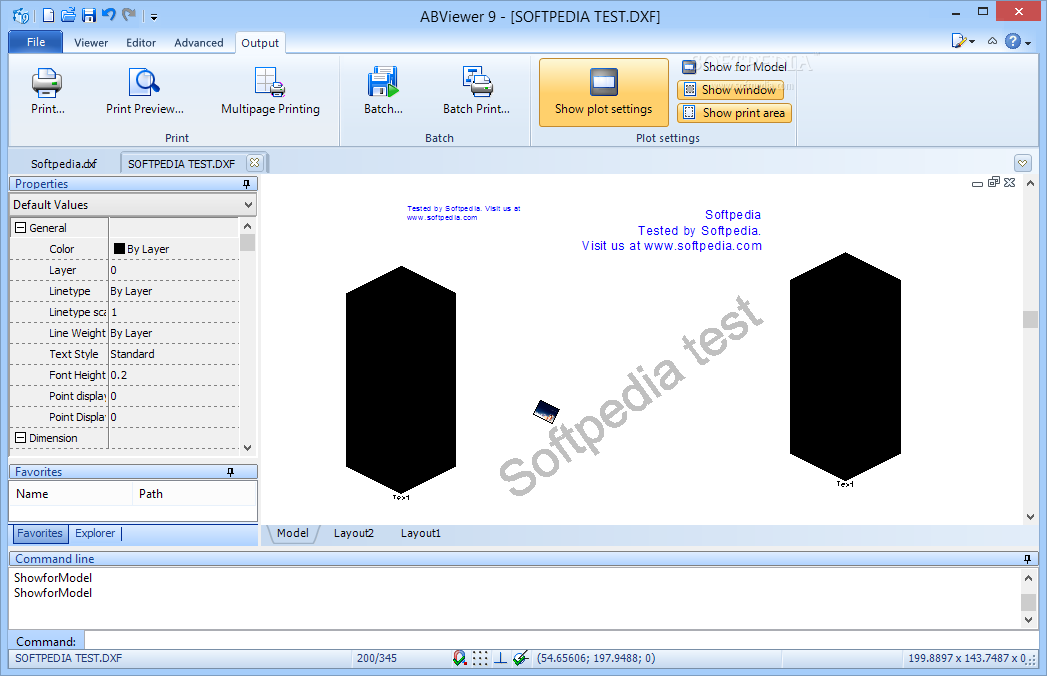Open Print Preview
Viewport: 1047px width, 676px height.
pos(144,92)
